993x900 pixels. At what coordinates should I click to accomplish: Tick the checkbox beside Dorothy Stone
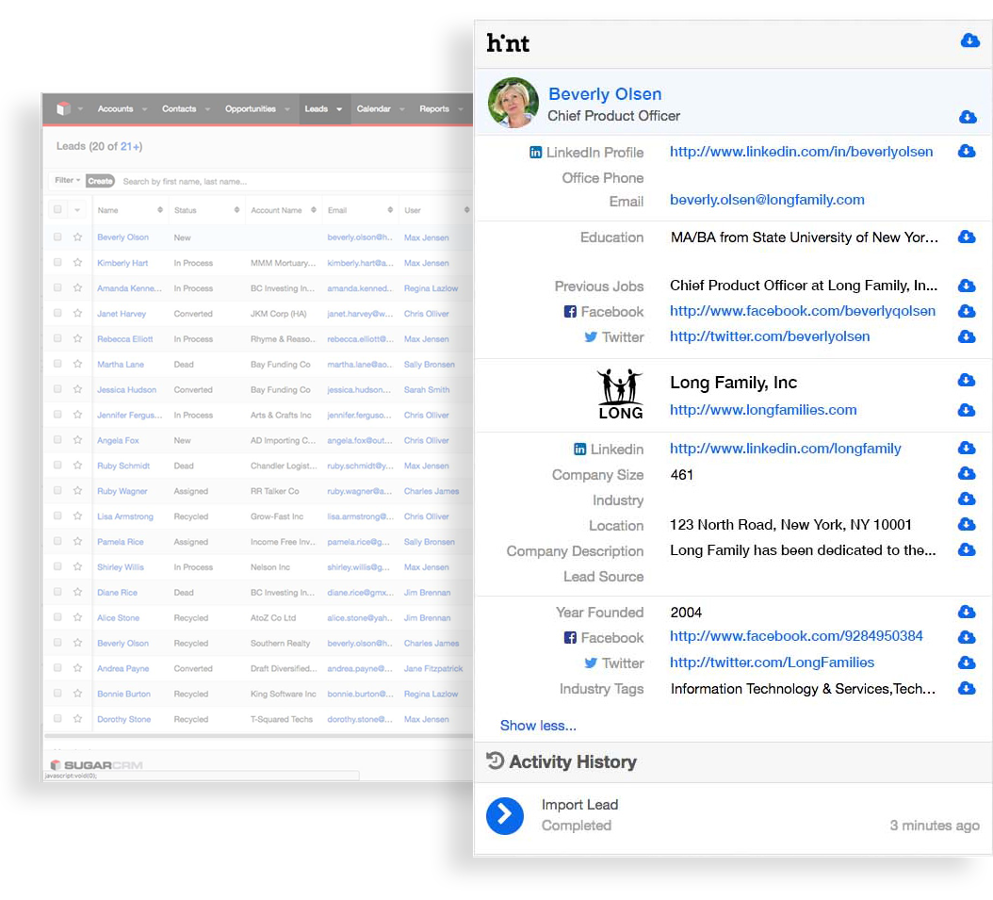[58, 719]
